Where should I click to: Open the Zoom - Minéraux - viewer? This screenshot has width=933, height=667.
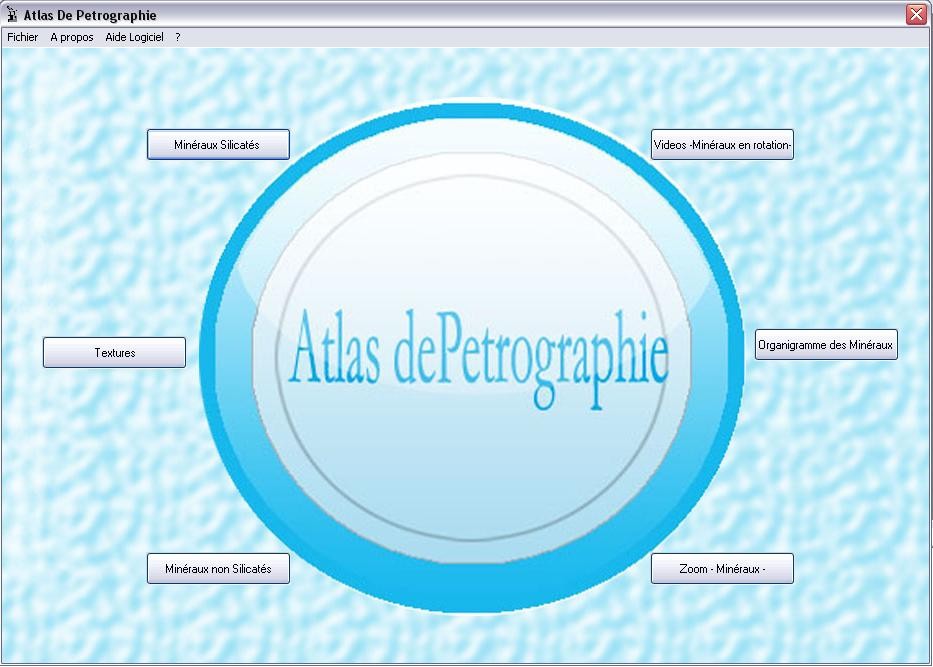click(722, 569)
